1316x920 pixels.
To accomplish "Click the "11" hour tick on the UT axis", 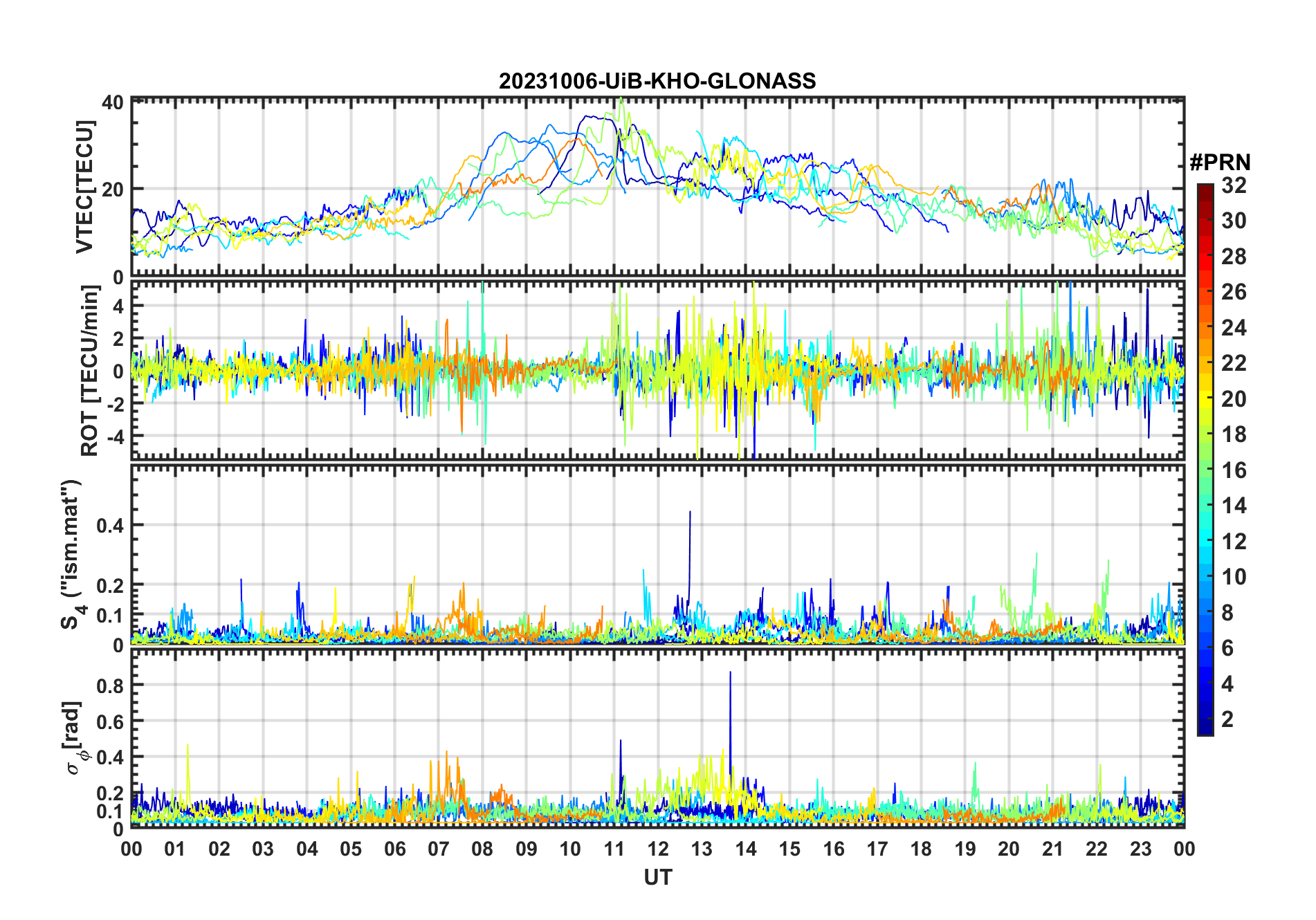I will tap(614, 849).
